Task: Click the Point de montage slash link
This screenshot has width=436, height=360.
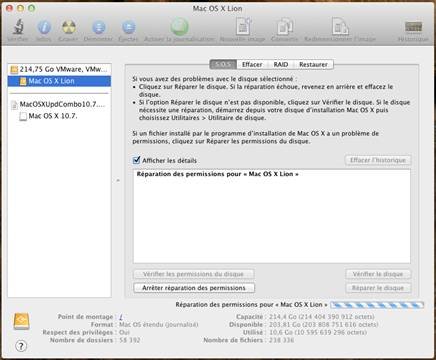Action: coord(121,317)
